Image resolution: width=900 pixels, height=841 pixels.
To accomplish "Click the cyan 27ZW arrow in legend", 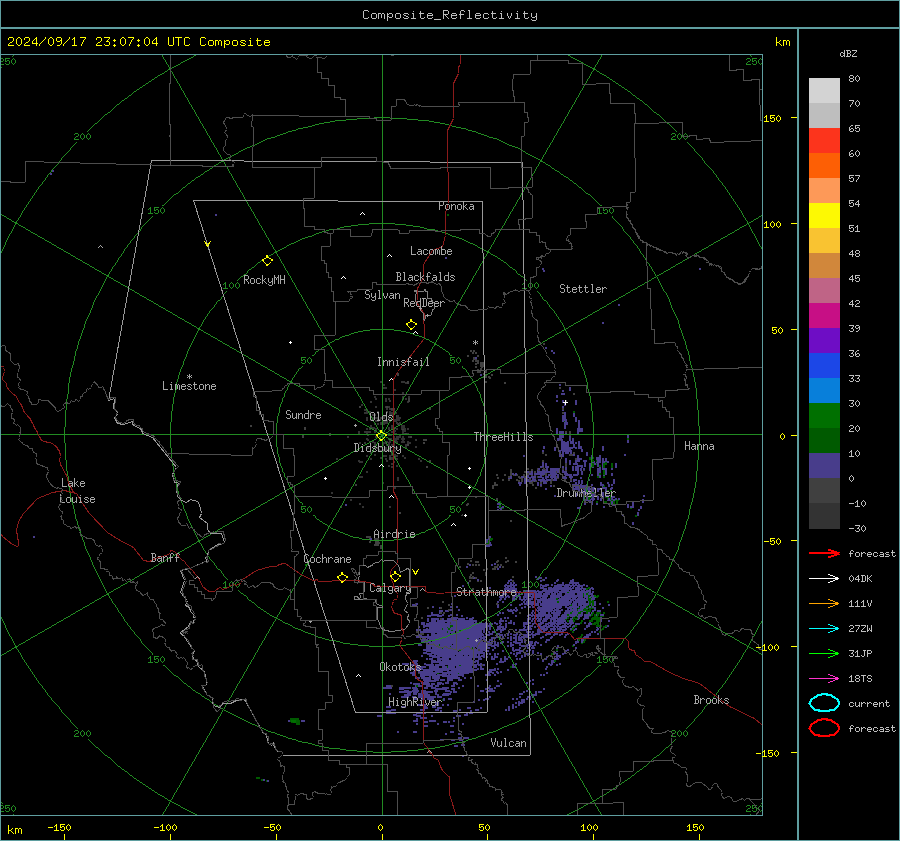I will click(824, 629).
